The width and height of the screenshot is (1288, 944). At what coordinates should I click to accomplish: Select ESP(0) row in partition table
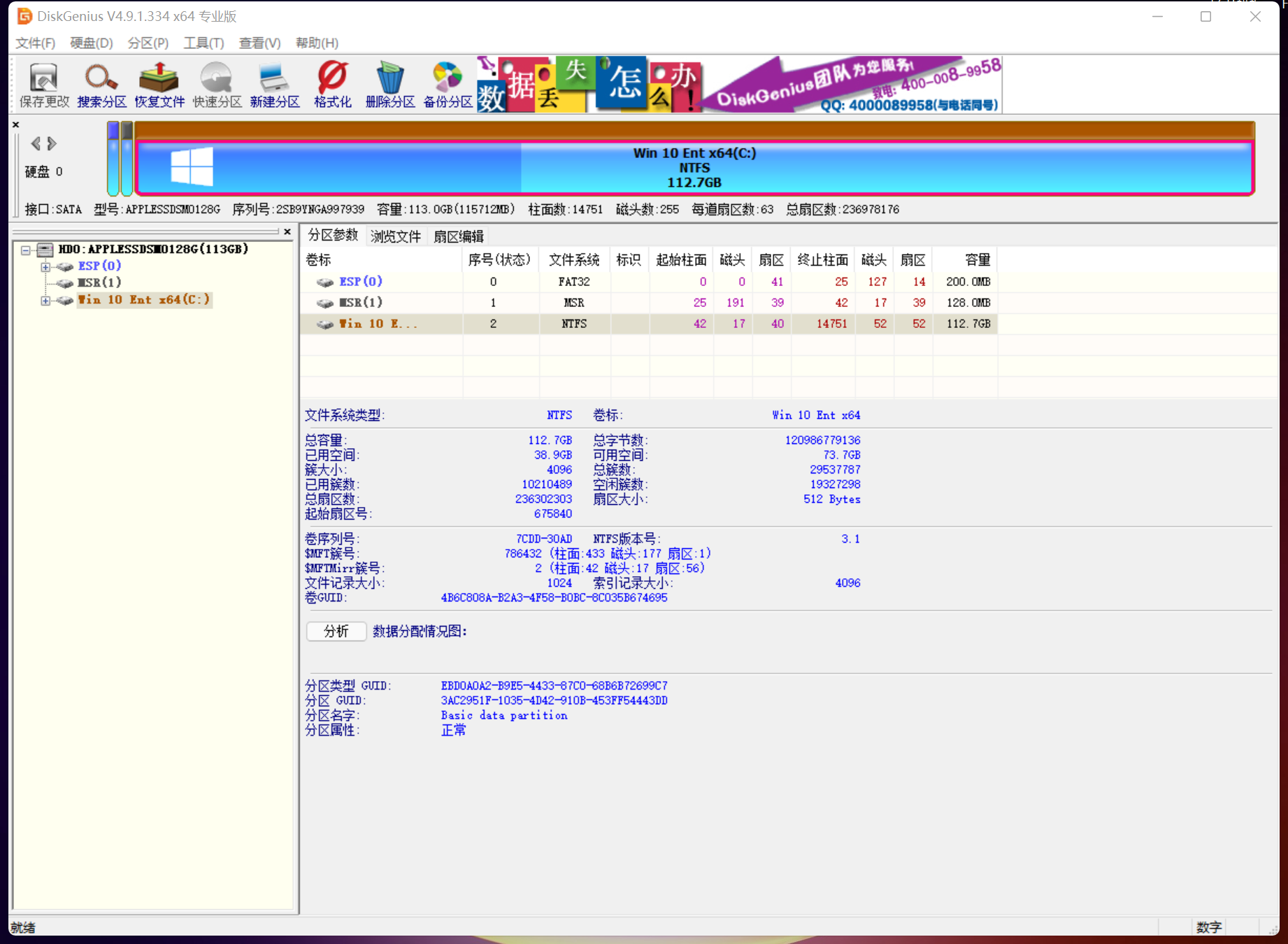(649, 282)
